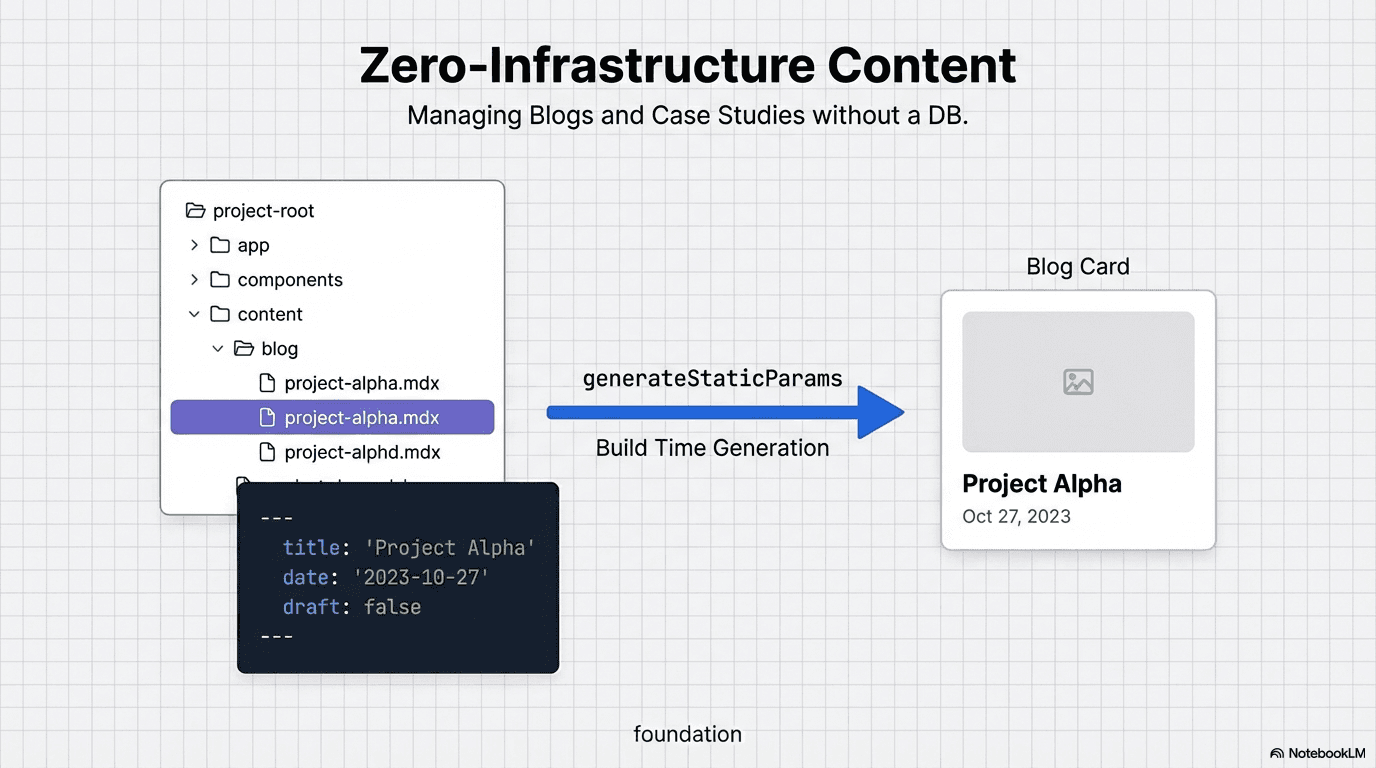Screen dimensions: 1376x768
Task: Click the first project-alpha.mdx file icon
Action: pos(265,382)
